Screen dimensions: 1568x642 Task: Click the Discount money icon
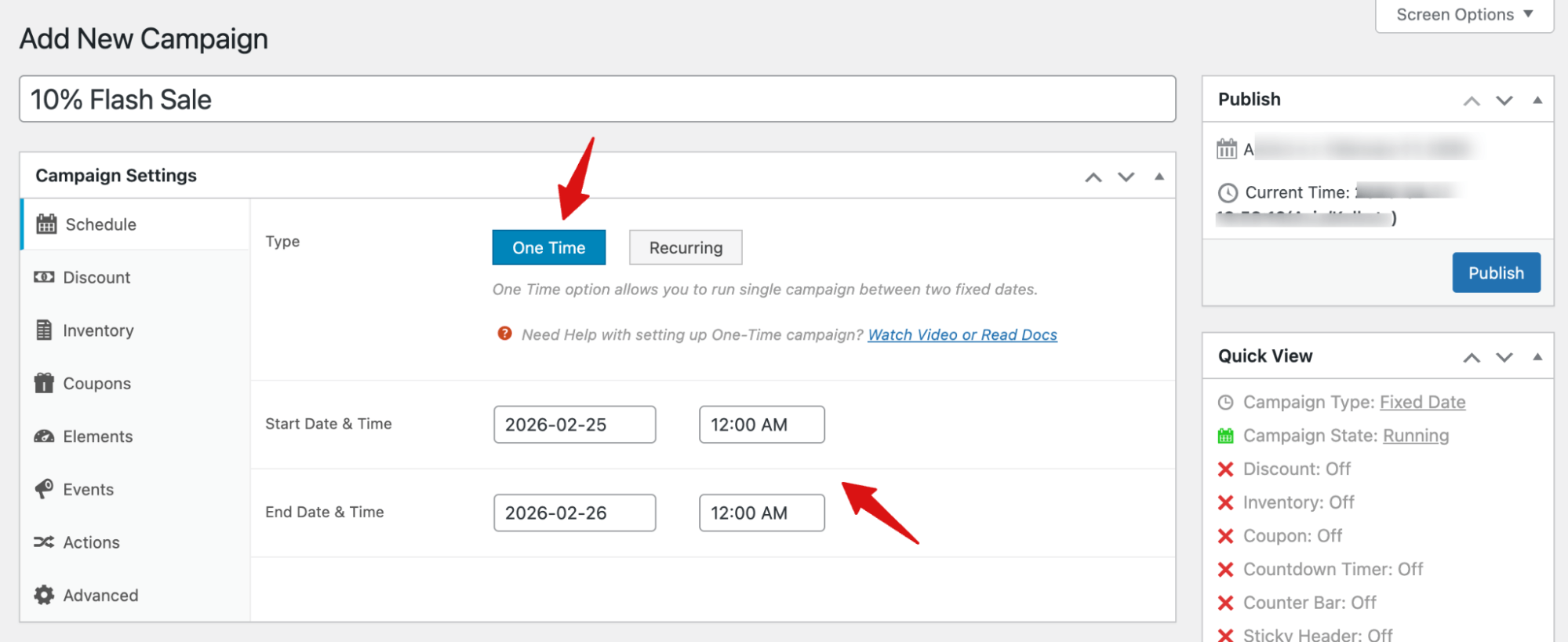click(x=44, y=277)
